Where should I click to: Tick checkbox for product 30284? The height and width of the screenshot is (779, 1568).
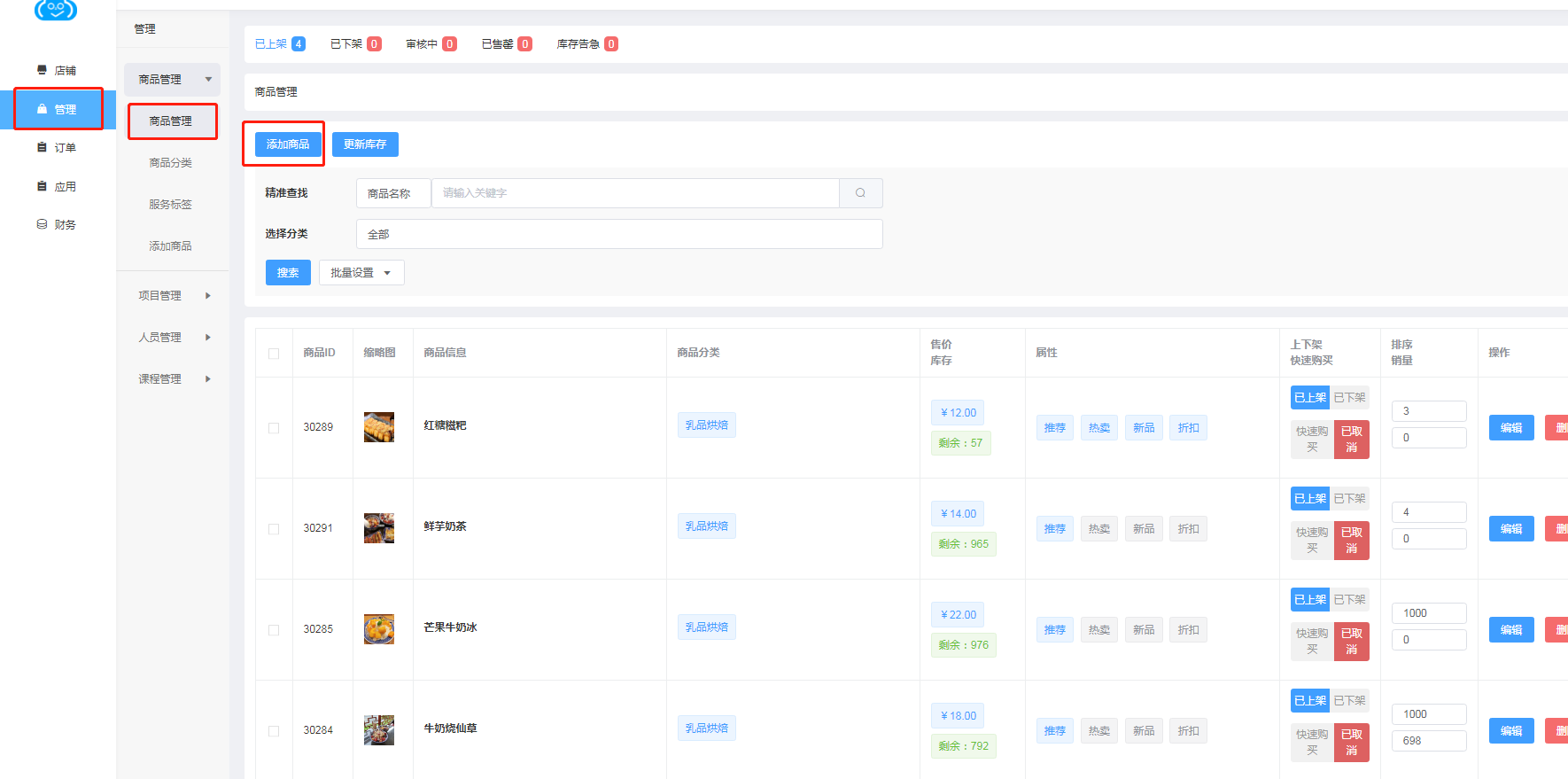[274, 731]
